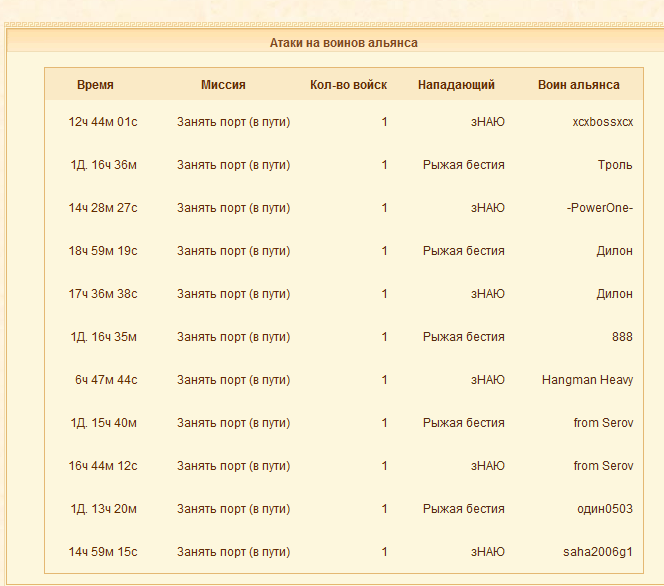This screenshot has height=586, width=664.
Task: Click mission Занять порт in xcxbossxcx row
Action: [x=233, y=122]
